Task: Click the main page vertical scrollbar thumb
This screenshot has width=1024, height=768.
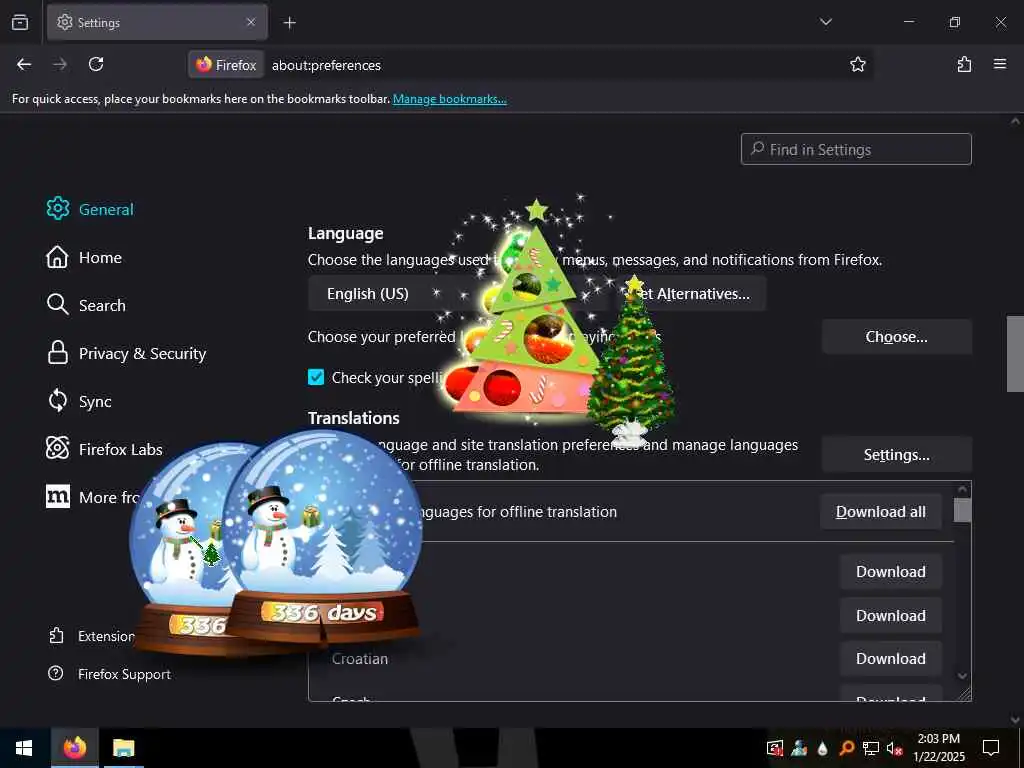Action: coord(1015,353)
